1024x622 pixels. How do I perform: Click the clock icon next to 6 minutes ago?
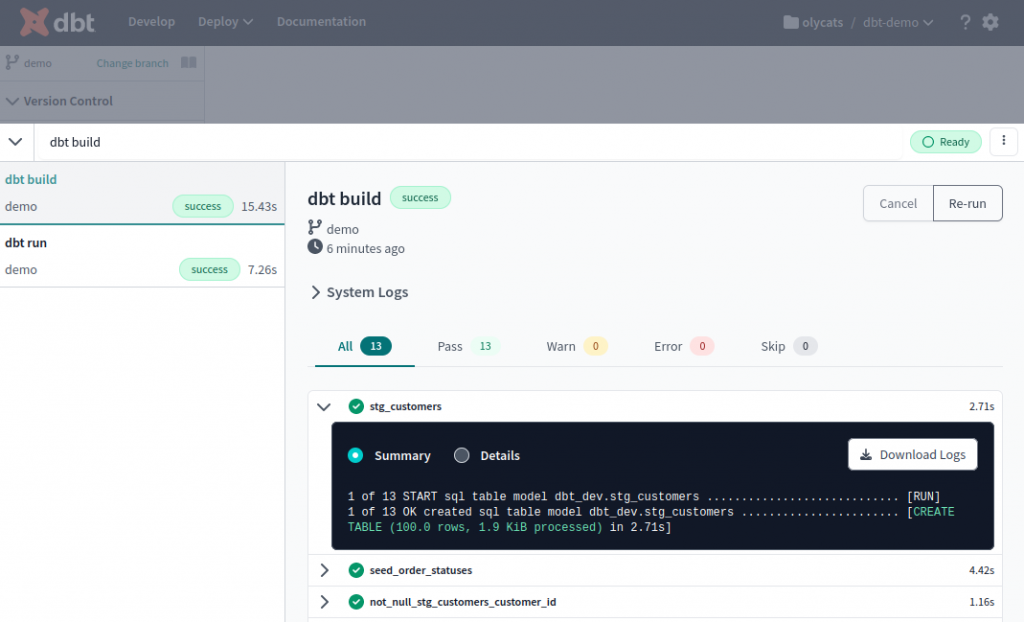click(x=315, y=247)
